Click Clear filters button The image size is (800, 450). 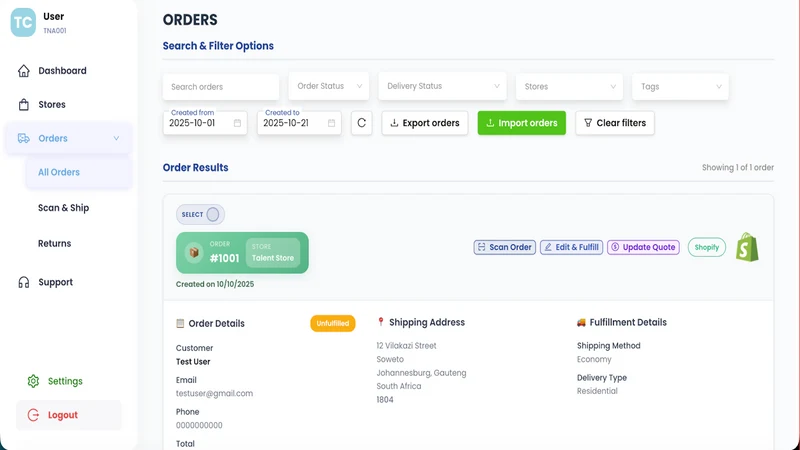(x=615, y=123)
